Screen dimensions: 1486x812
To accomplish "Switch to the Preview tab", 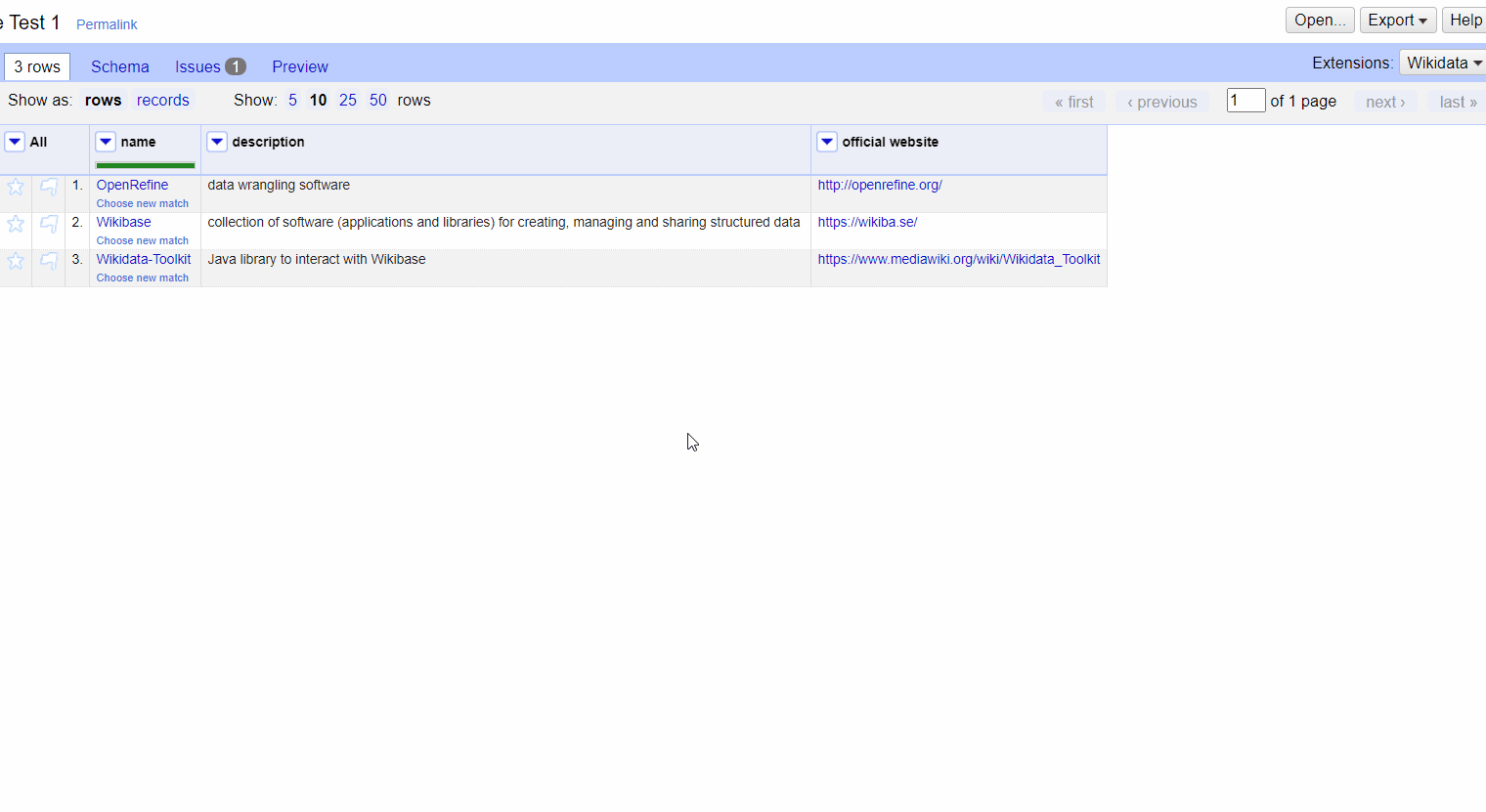I will 300,66.
